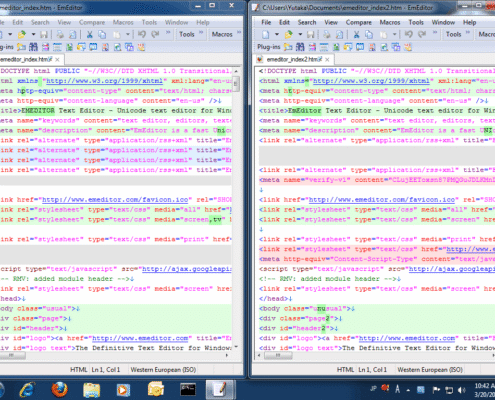The height and width of the screenshot is (400, 495).
Task: Click New file icon in right window
Action: click(x=266, y=34)
